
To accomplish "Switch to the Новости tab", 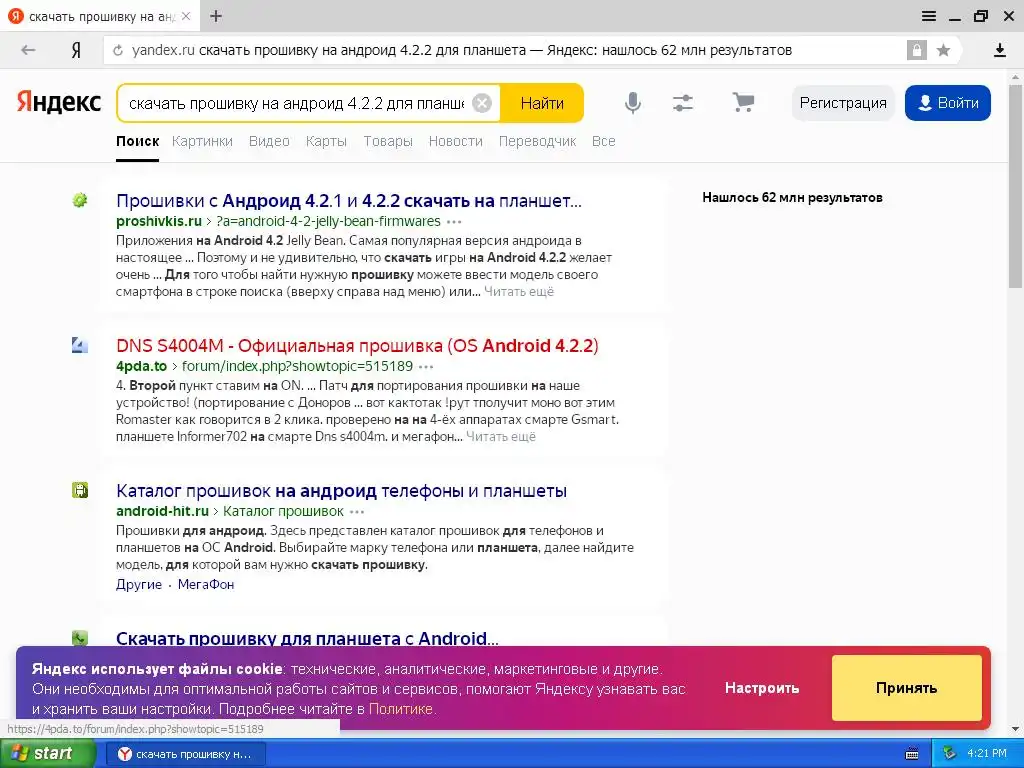I will 456,141.
